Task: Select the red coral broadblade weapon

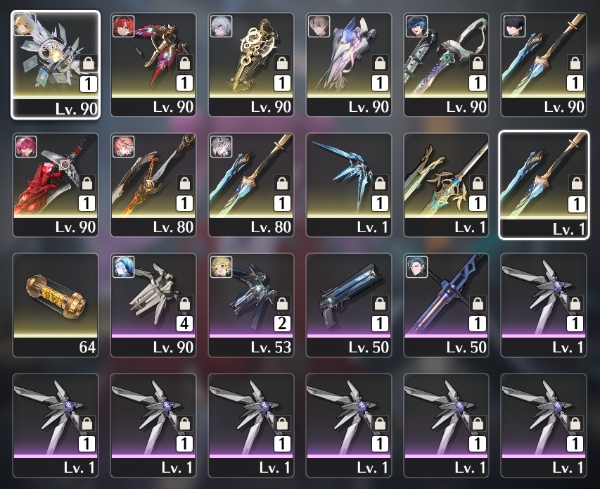Action: tap(55, 185)
